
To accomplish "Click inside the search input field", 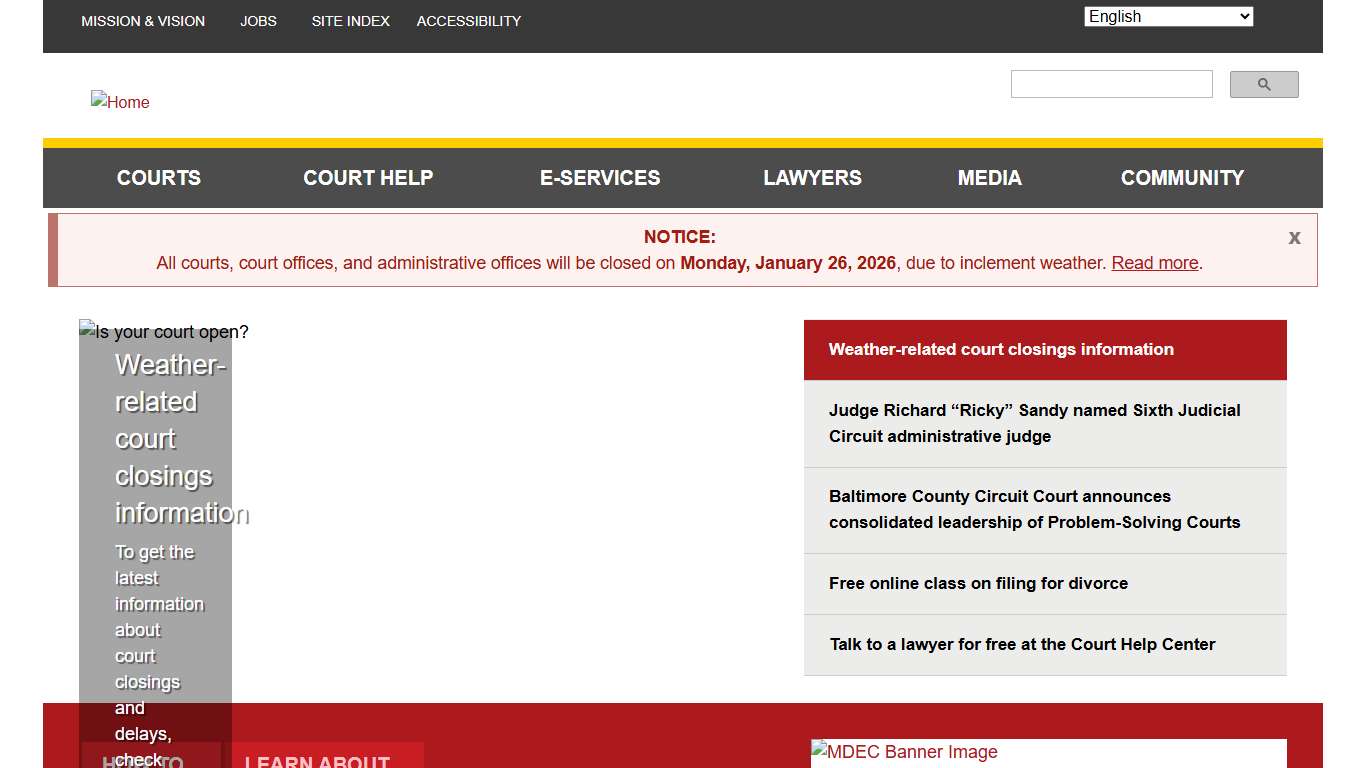I will (1111, 84).
